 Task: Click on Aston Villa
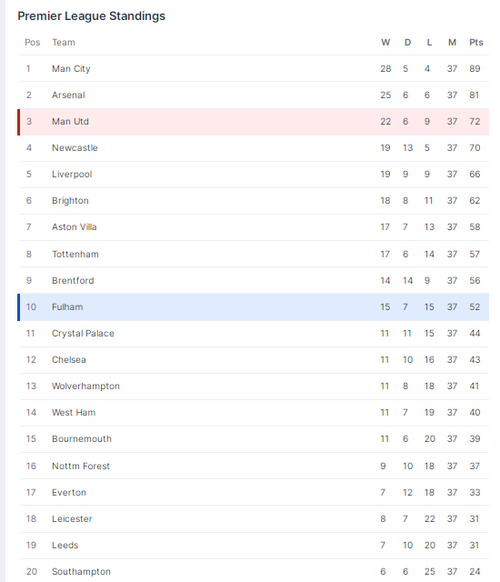tap(74, 227)
